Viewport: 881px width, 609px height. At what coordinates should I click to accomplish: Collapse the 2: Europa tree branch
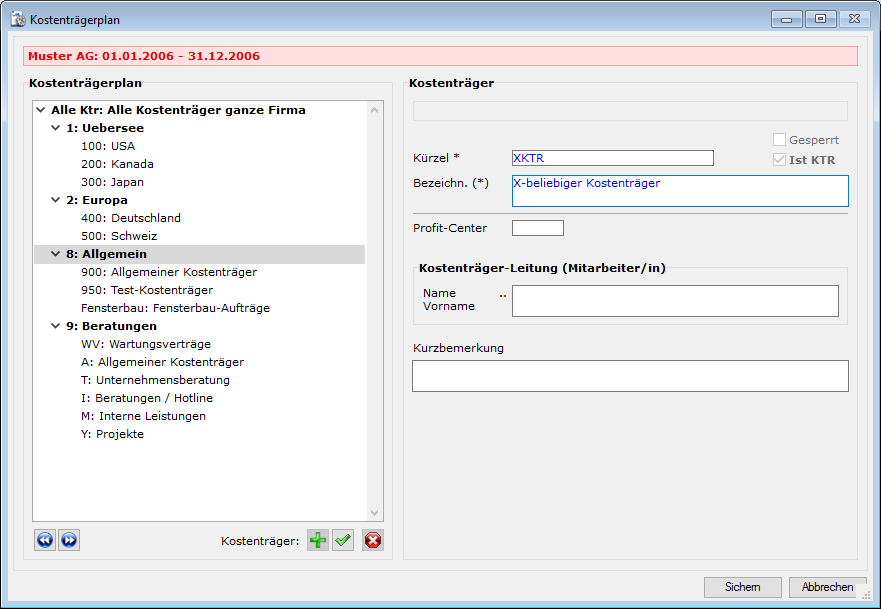(x=56, y=200)
